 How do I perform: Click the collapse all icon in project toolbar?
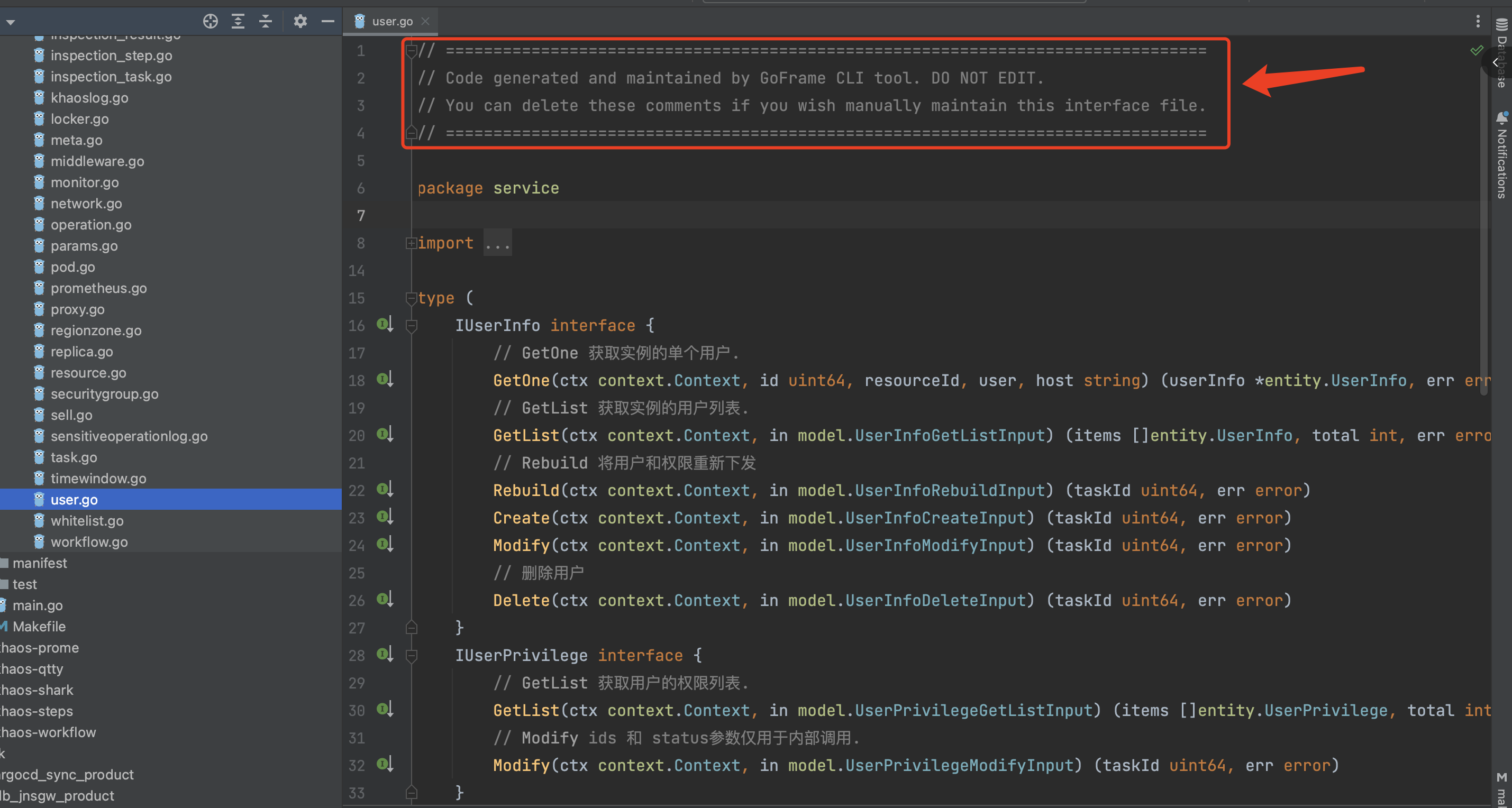tap(265, 22)
